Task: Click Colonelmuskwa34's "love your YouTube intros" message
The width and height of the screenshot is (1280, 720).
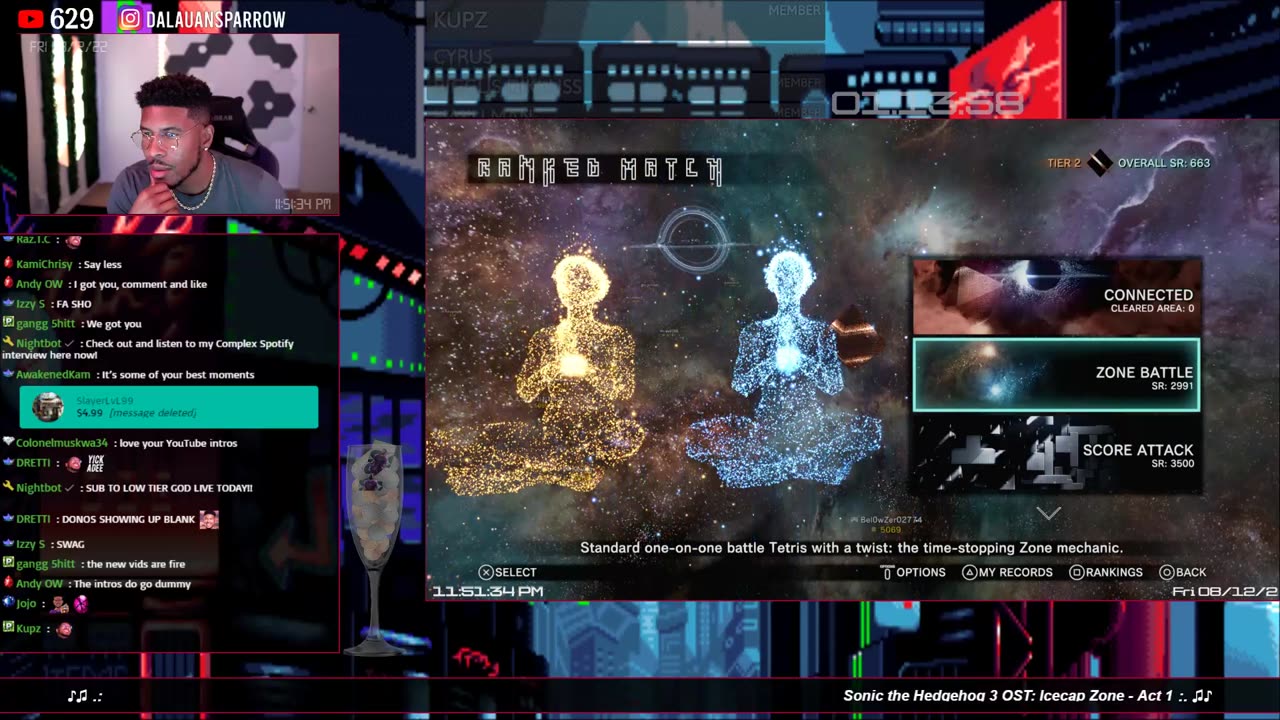Action: tap(180, 443)
